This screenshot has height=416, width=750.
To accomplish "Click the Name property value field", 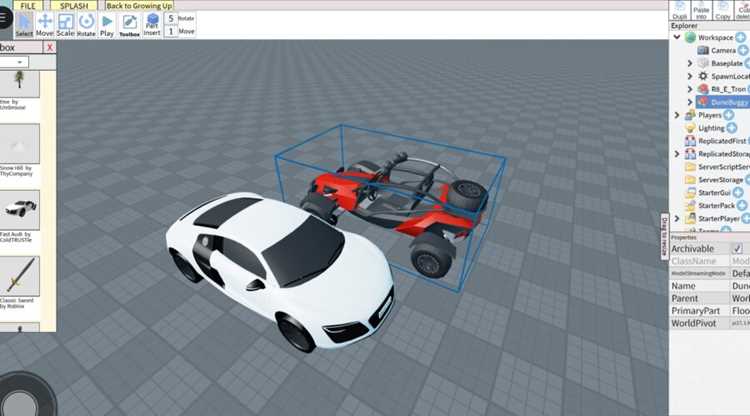I will pyautogui.click(x=740, y=285).
